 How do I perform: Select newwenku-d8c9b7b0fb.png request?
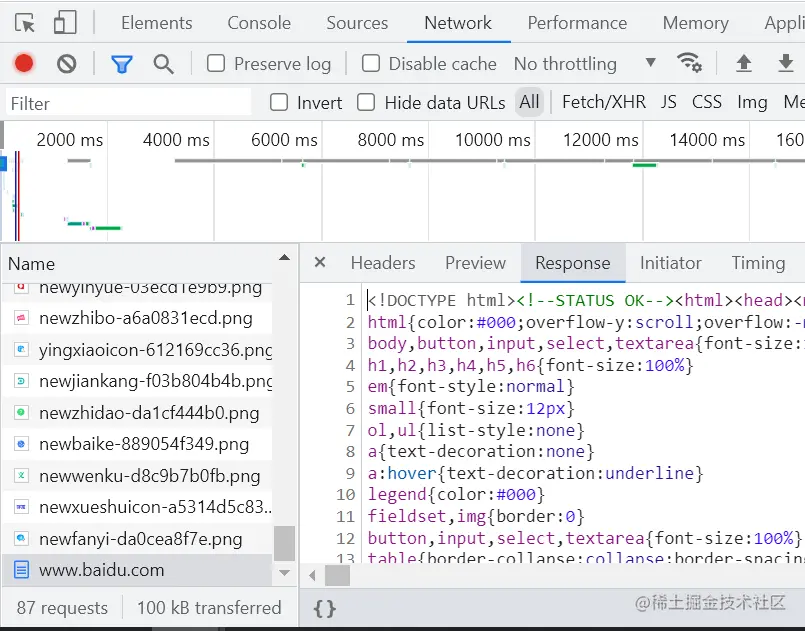[x=137, y=475]
